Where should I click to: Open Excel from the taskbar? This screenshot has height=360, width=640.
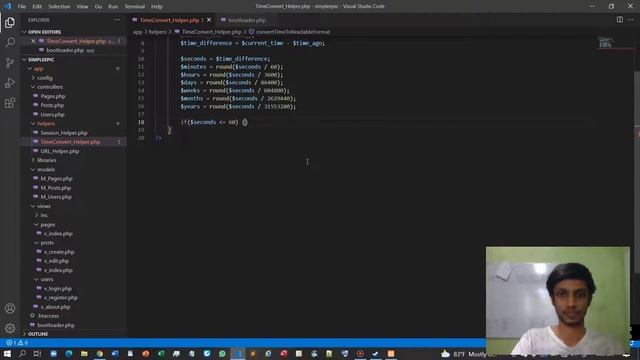click(161, 353)
